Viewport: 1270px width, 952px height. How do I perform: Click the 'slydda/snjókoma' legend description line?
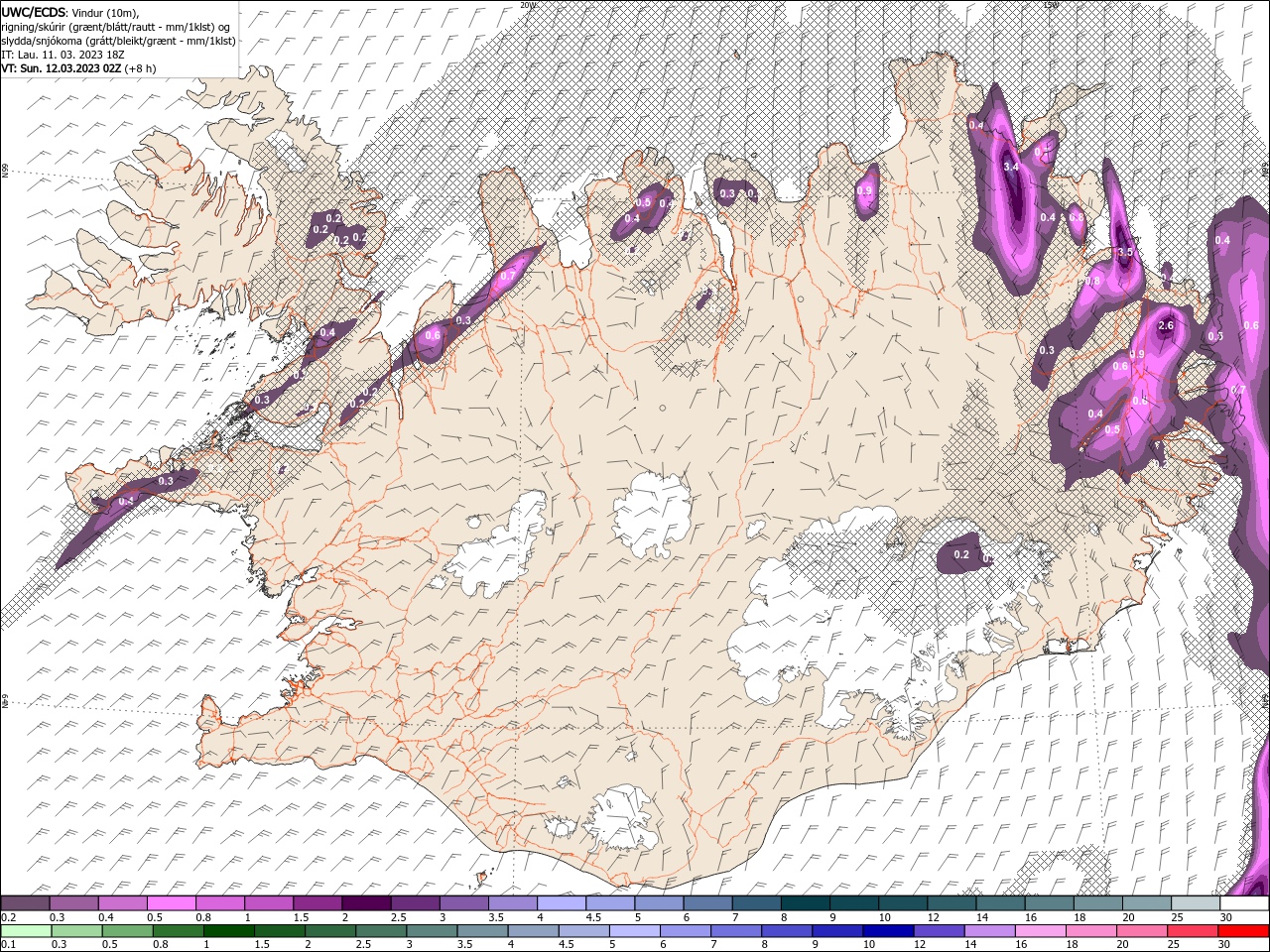[119, 41]
